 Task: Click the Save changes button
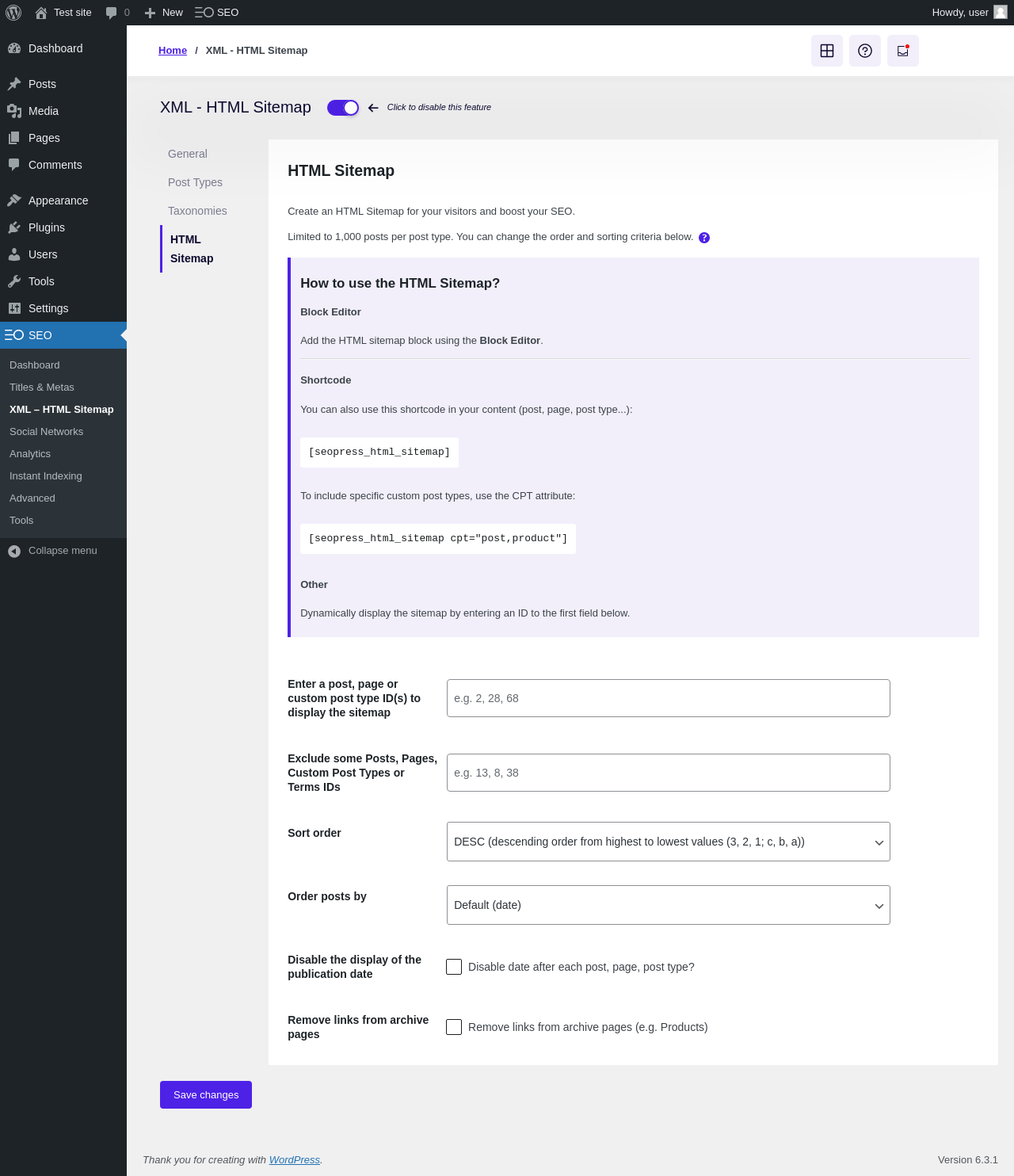[206, 1095]
